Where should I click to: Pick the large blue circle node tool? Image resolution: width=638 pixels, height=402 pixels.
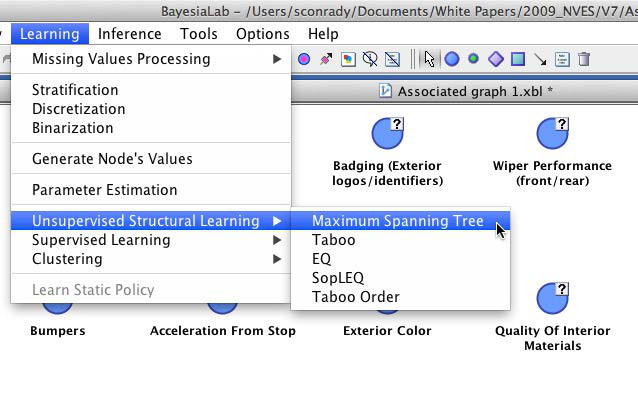(452, 59)
